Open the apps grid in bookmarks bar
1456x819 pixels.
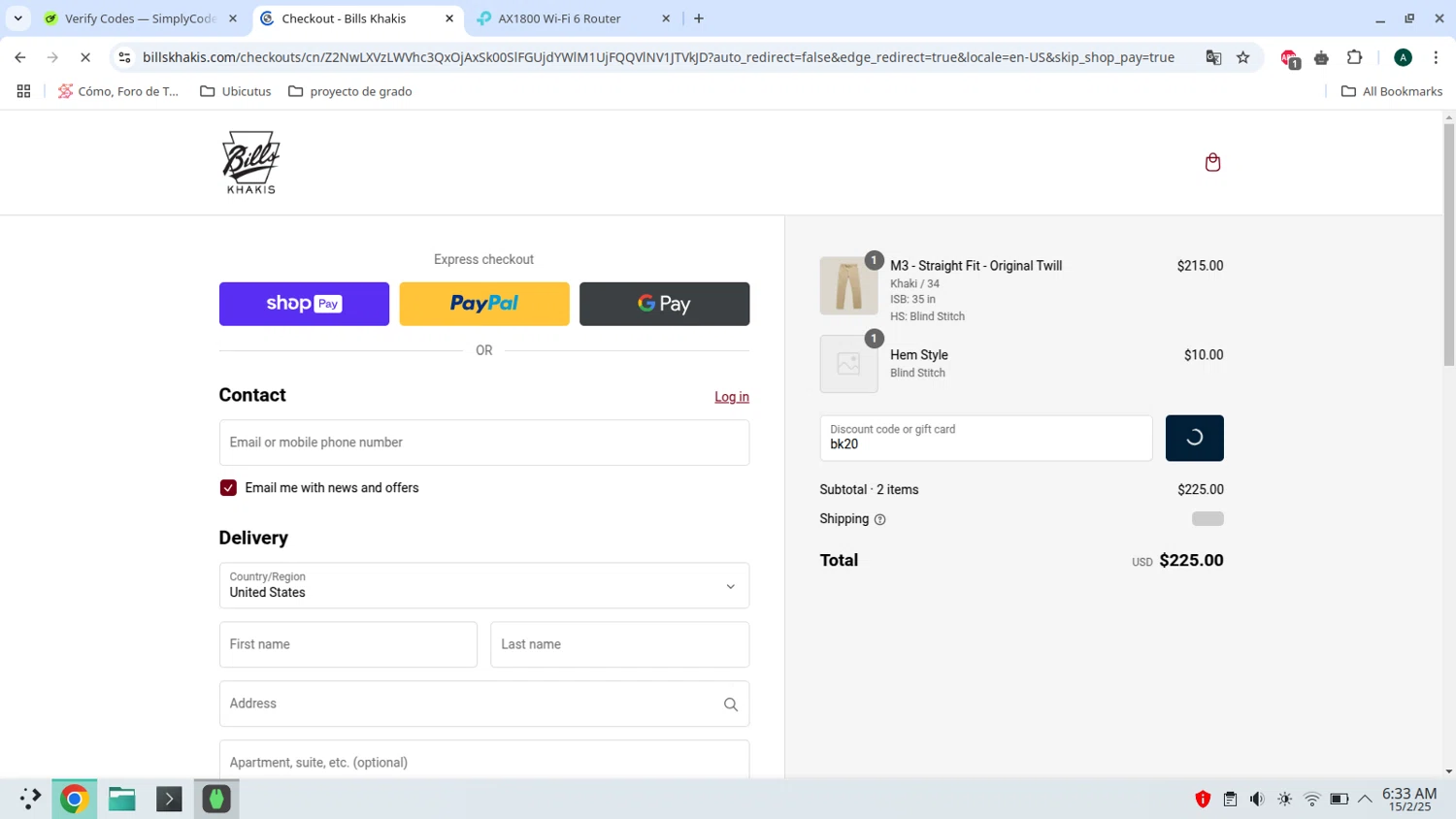[23, 91]
